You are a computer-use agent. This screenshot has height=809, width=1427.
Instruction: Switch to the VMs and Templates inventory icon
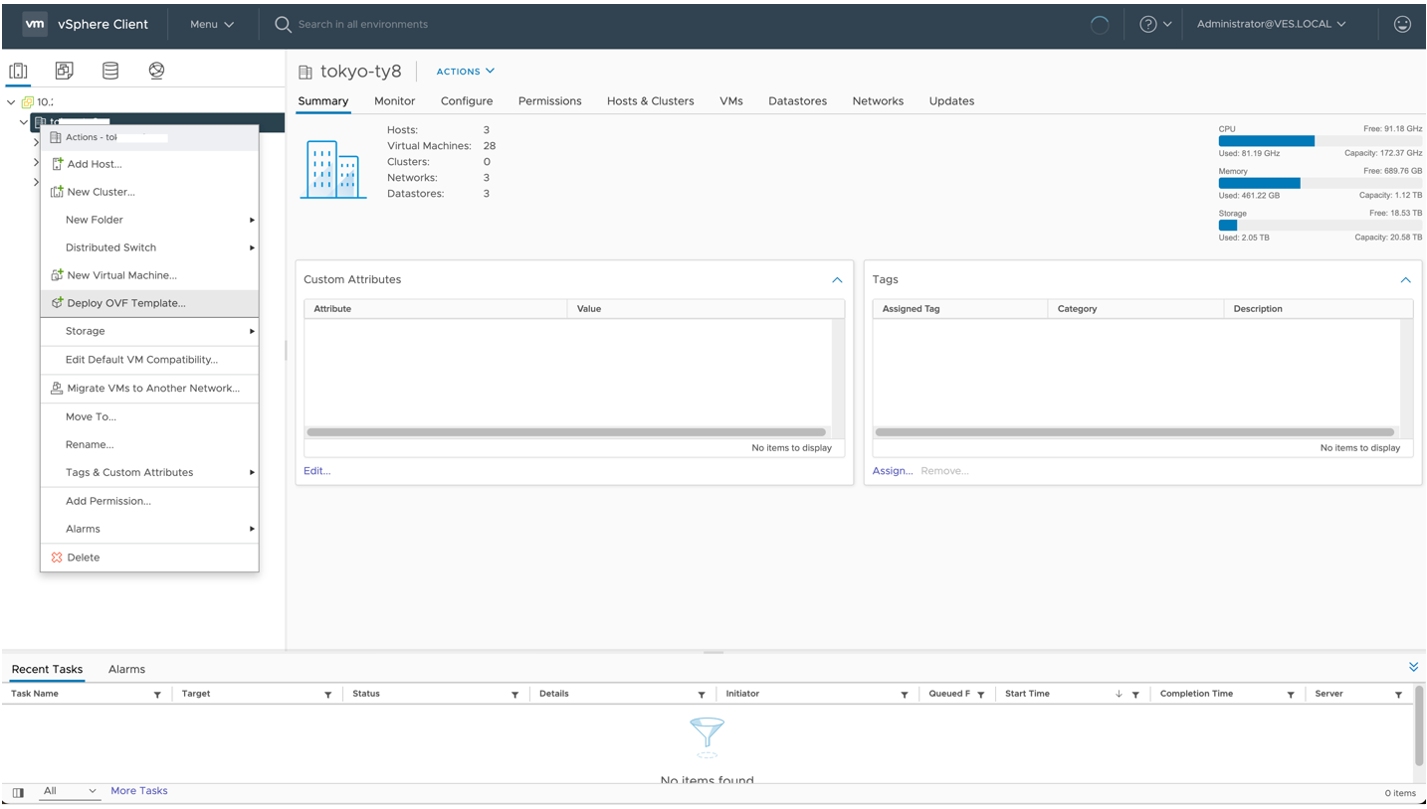[x=63, y=70]
